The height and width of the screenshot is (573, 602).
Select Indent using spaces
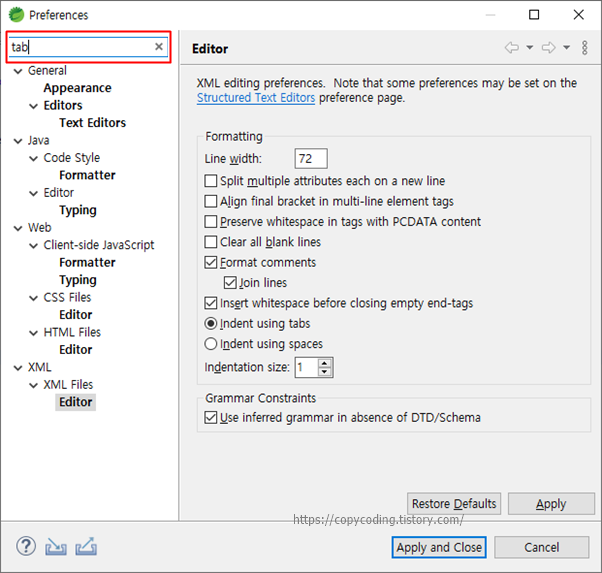click(x=211, y=344)
